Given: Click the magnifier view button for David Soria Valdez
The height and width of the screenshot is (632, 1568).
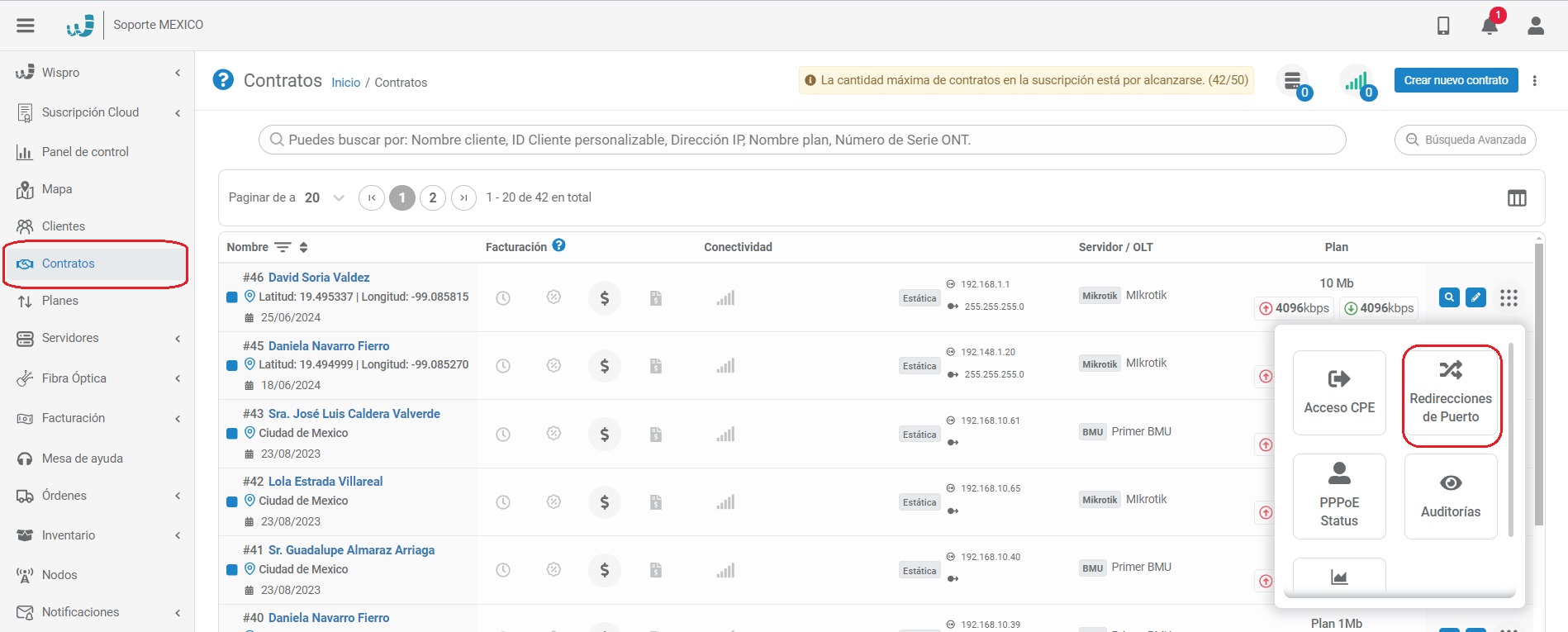Looking at the screenshot, I should pyautogui.click(x=1449, y=297).
